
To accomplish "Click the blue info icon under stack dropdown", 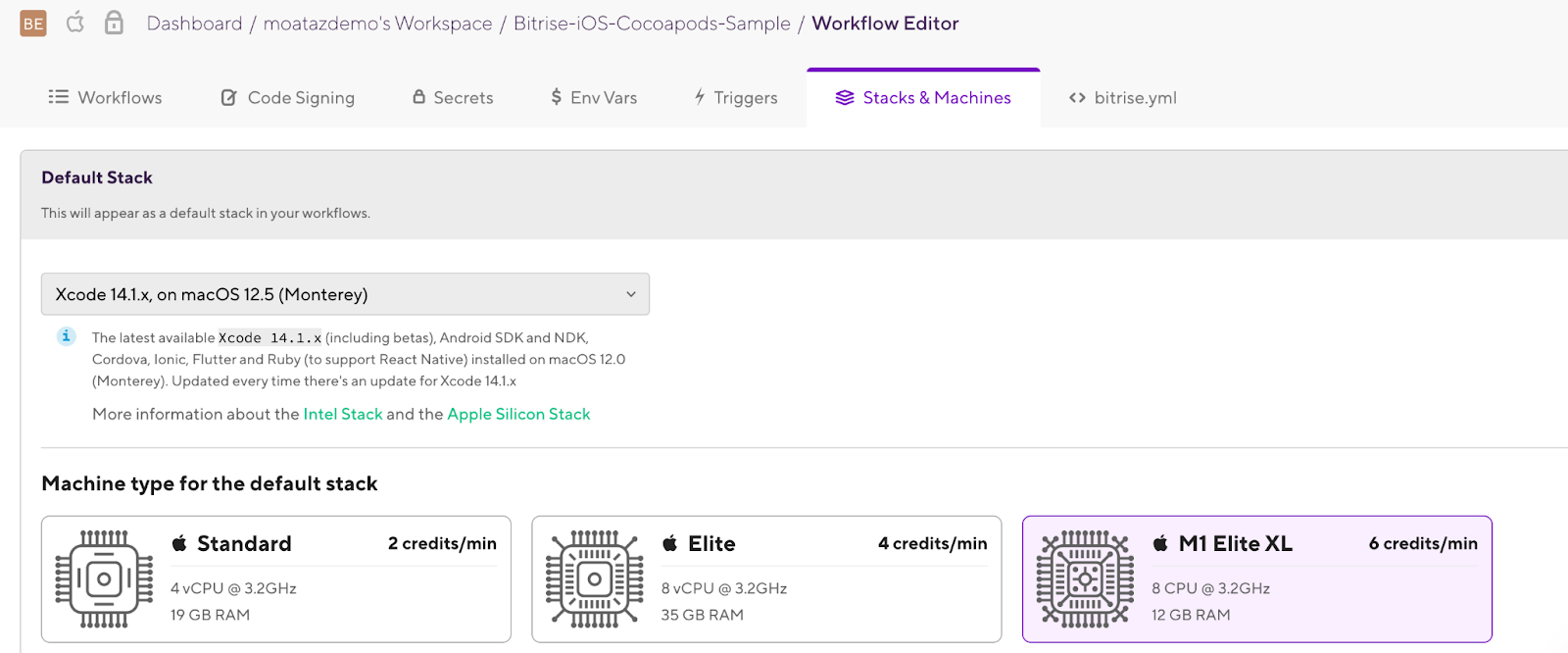I will [66, 336].
